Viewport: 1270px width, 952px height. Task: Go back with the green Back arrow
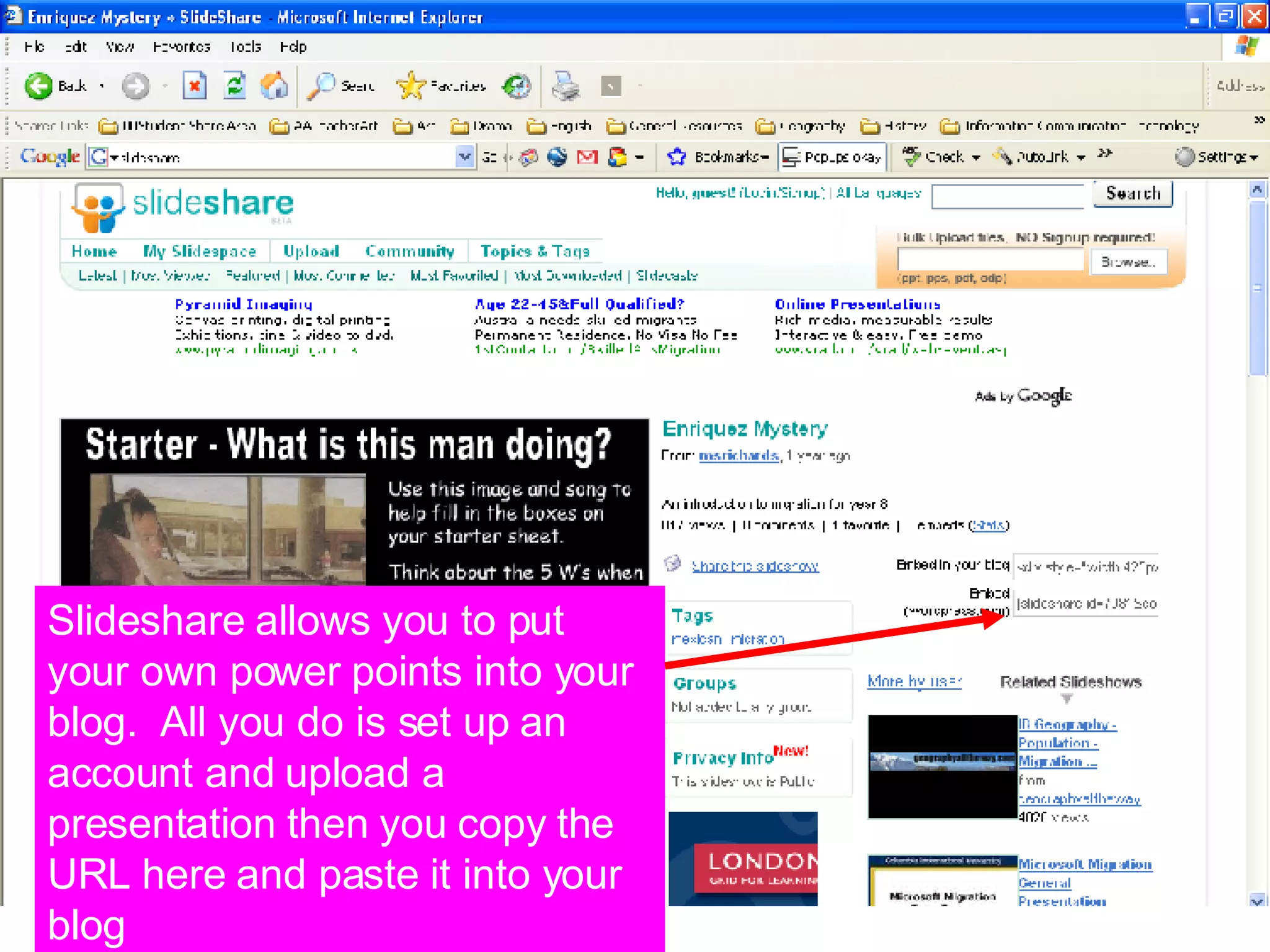(x=38, y=86)
